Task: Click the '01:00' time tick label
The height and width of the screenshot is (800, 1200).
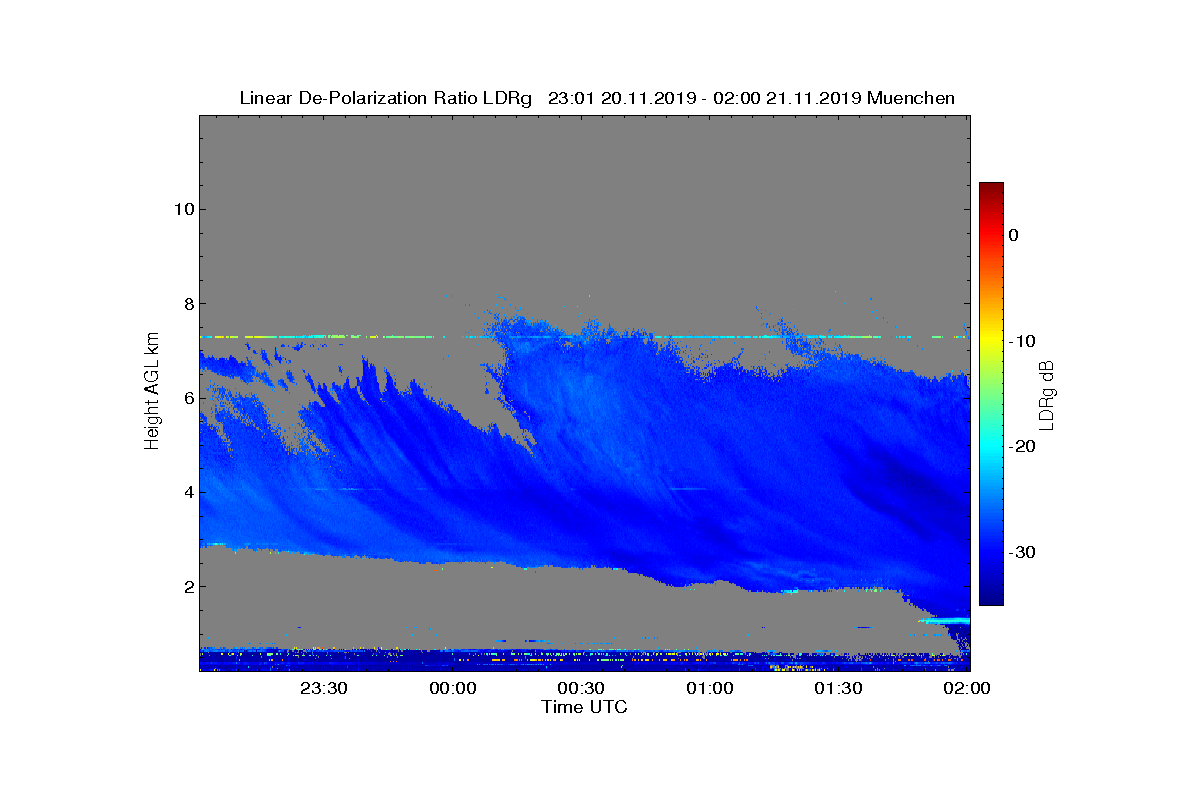Action: tap(710, 688)
